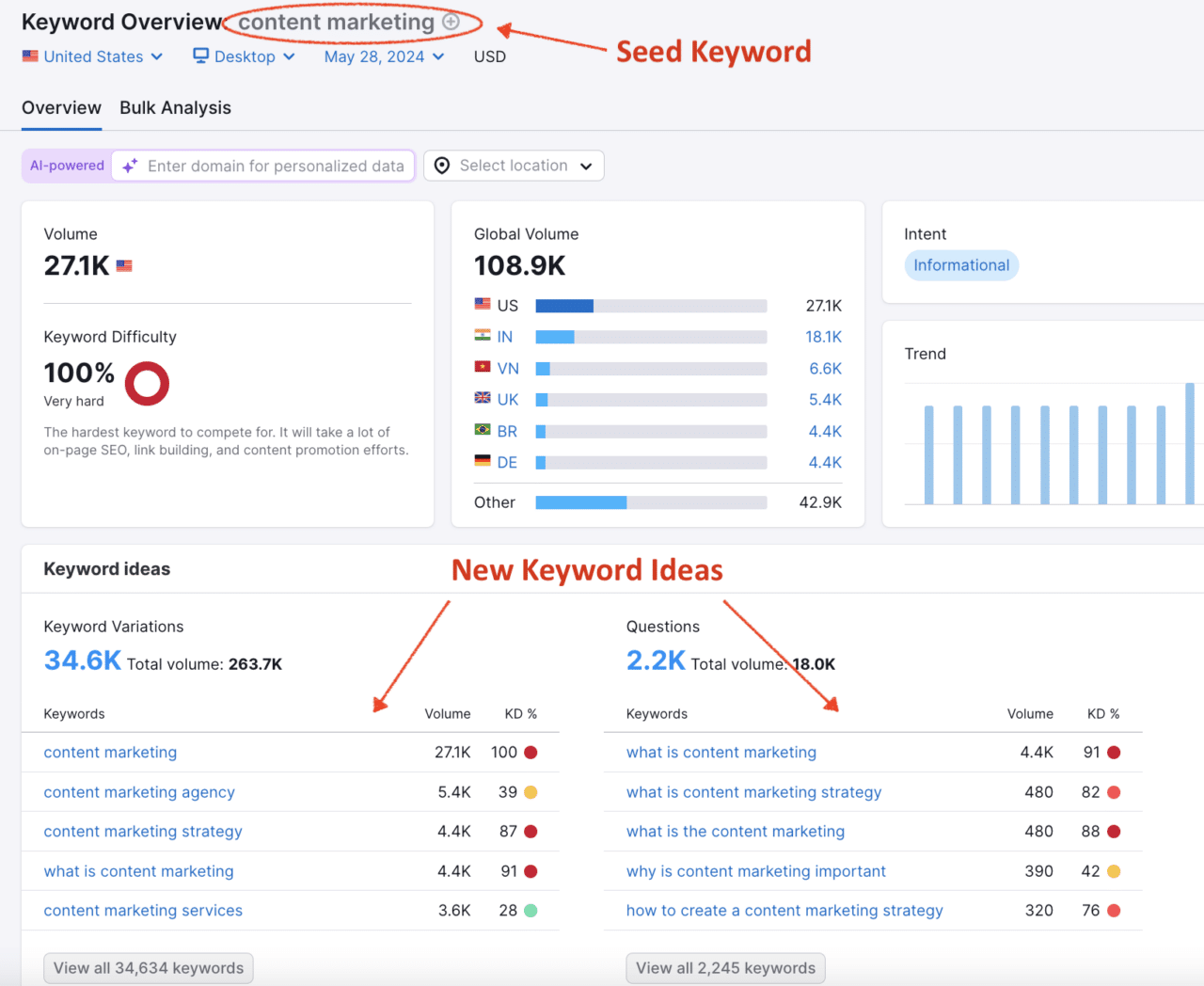
Task: Click the US flag beside the 27.1K volume
Action: 123,265
